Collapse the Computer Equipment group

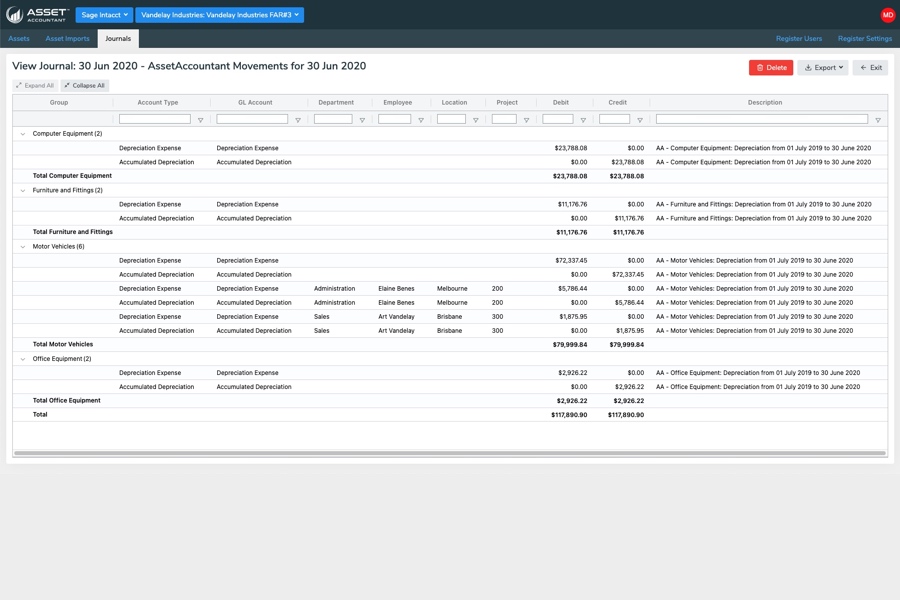coord(23,134)
